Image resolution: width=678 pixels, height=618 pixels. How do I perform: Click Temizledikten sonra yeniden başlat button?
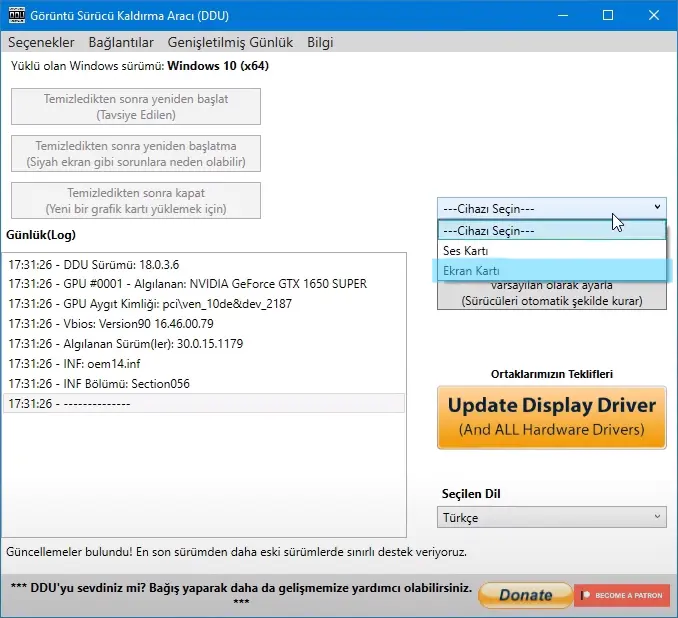[136, 106]
